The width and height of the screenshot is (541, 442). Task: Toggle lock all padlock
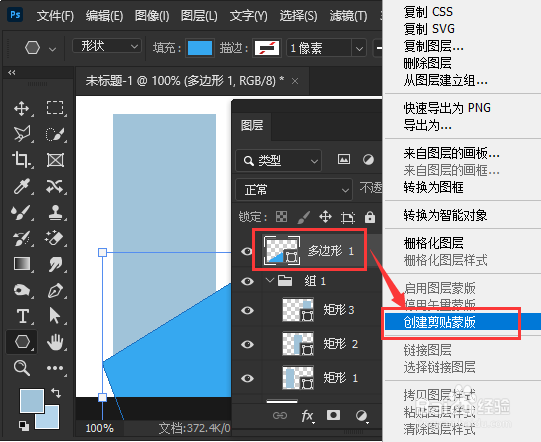point(370,217)
